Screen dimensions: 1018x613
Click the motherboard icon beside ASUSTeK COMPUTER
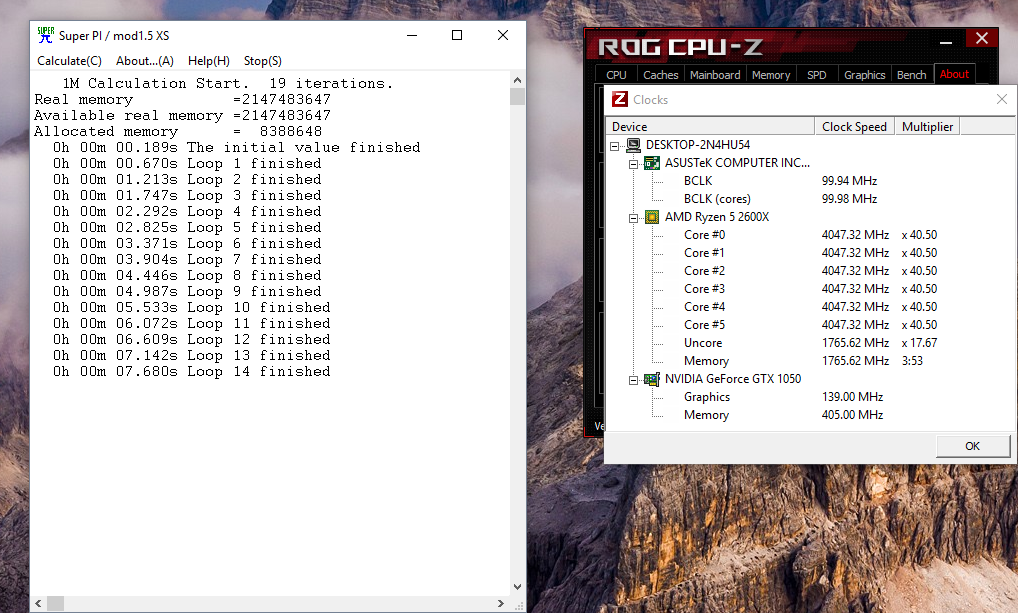point(652,163)
